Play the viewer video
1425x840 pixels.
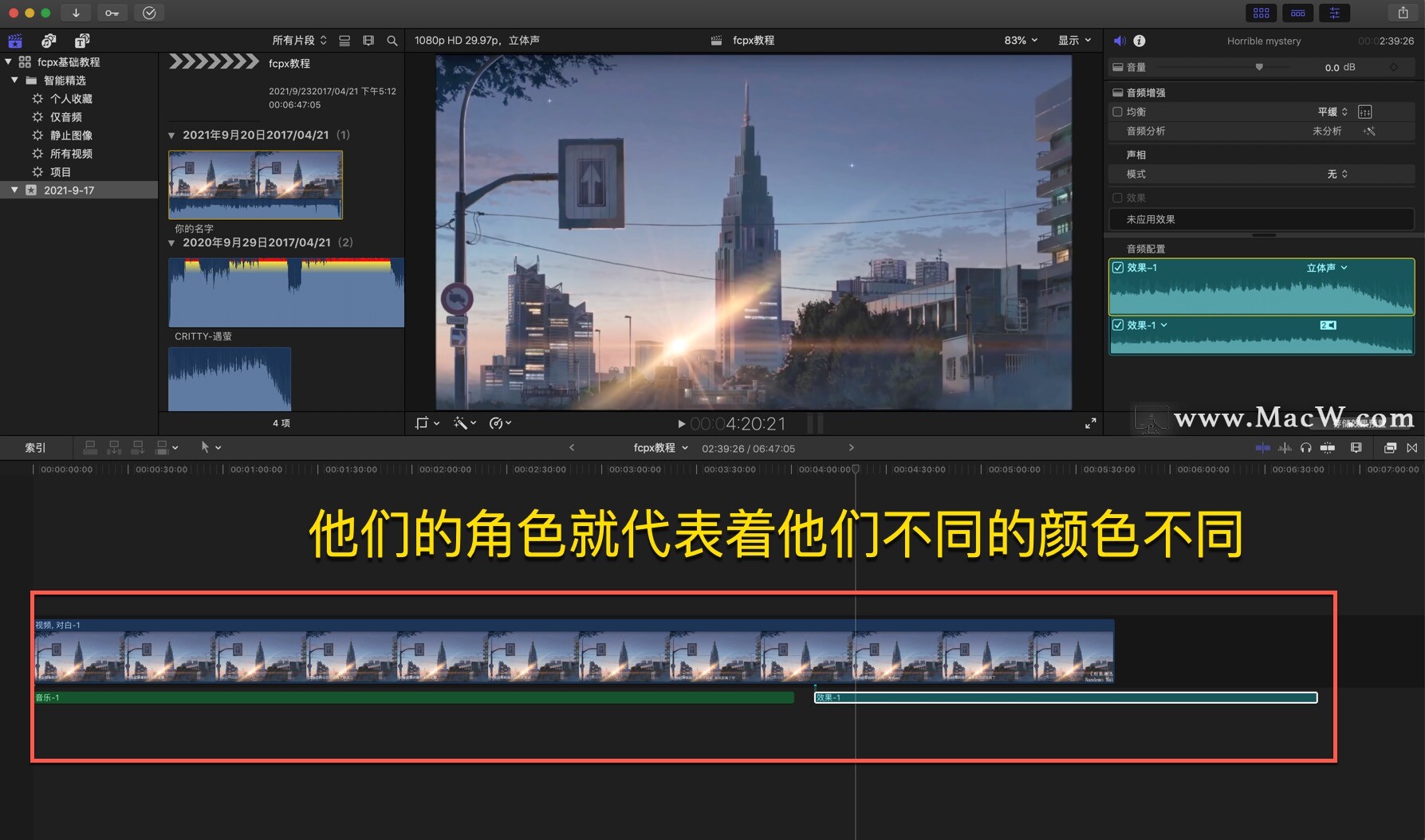pos(681,424)
